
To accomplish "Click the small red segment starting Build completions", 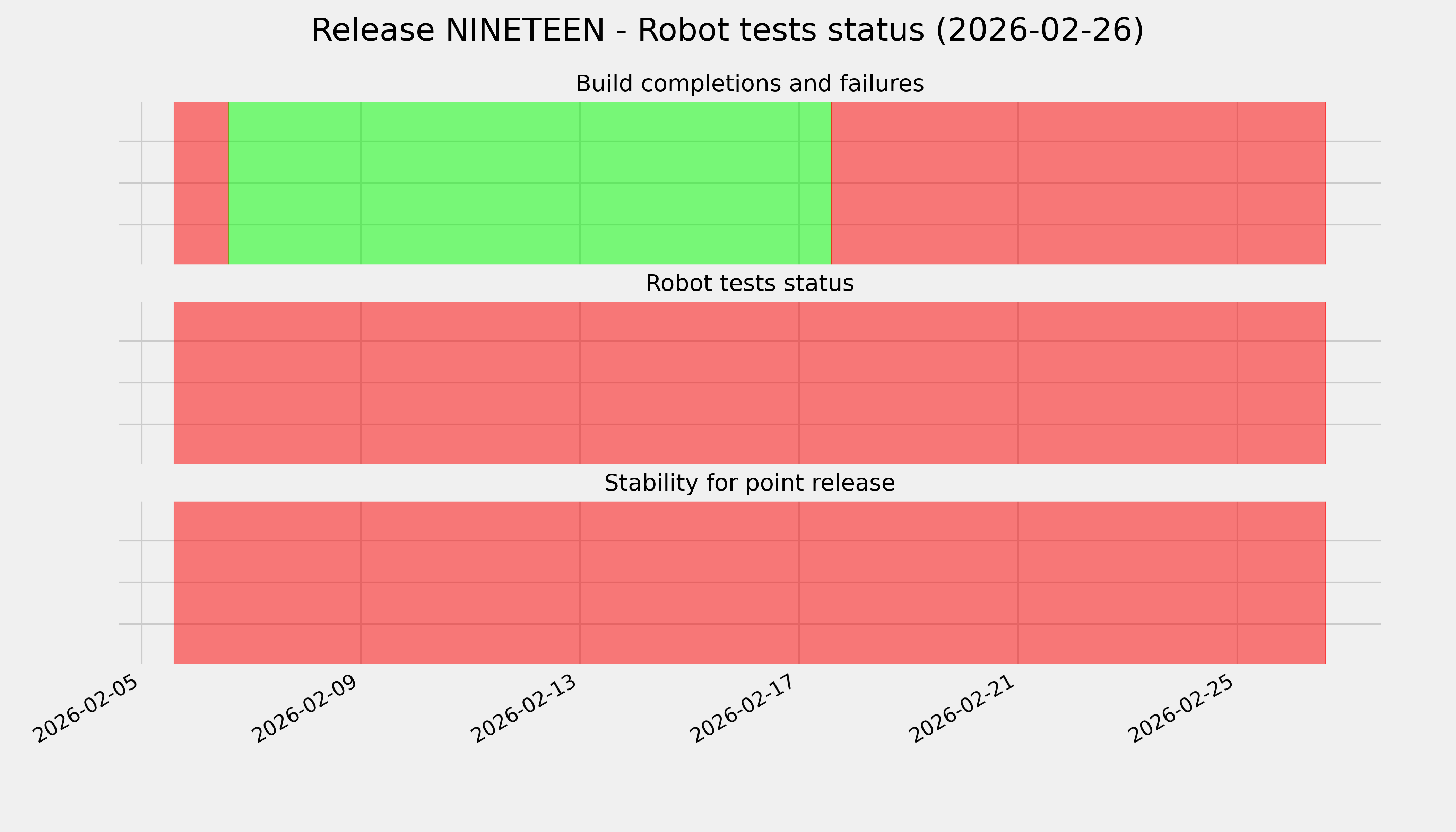I will 201,183.
